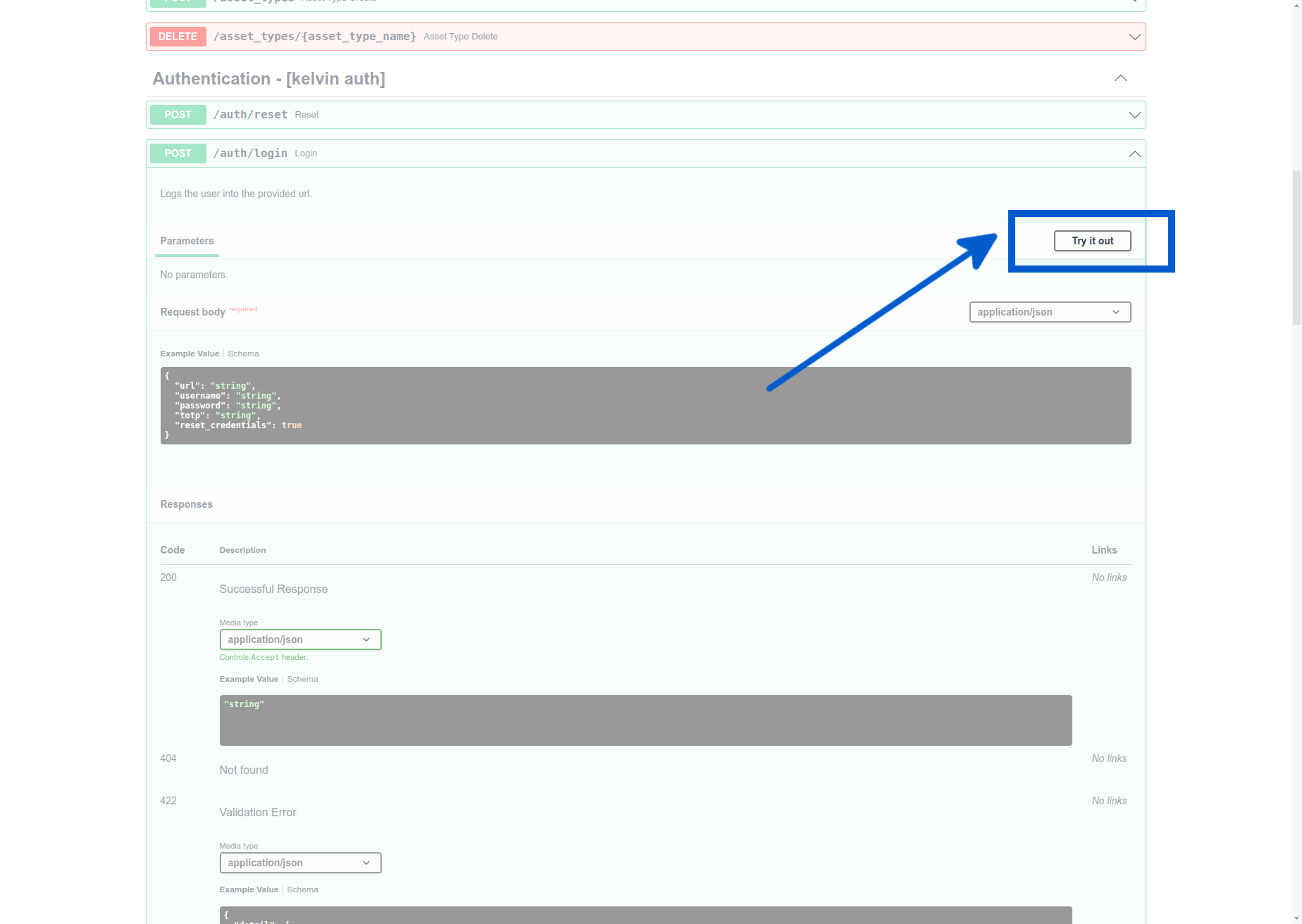The image size is (1302, 924).
Task: Expand the POST /auth/reset operation
Action: click(1134, 114)
